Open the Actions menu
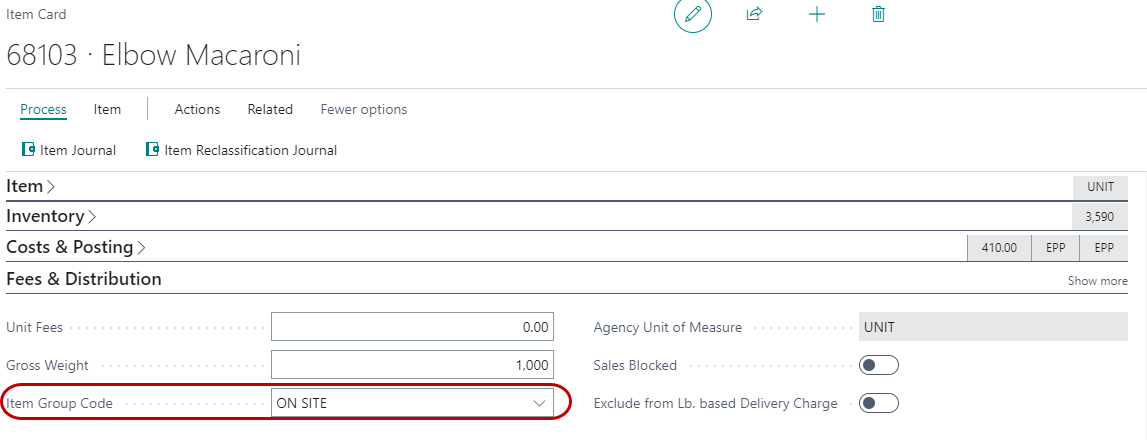 [197, 109]
